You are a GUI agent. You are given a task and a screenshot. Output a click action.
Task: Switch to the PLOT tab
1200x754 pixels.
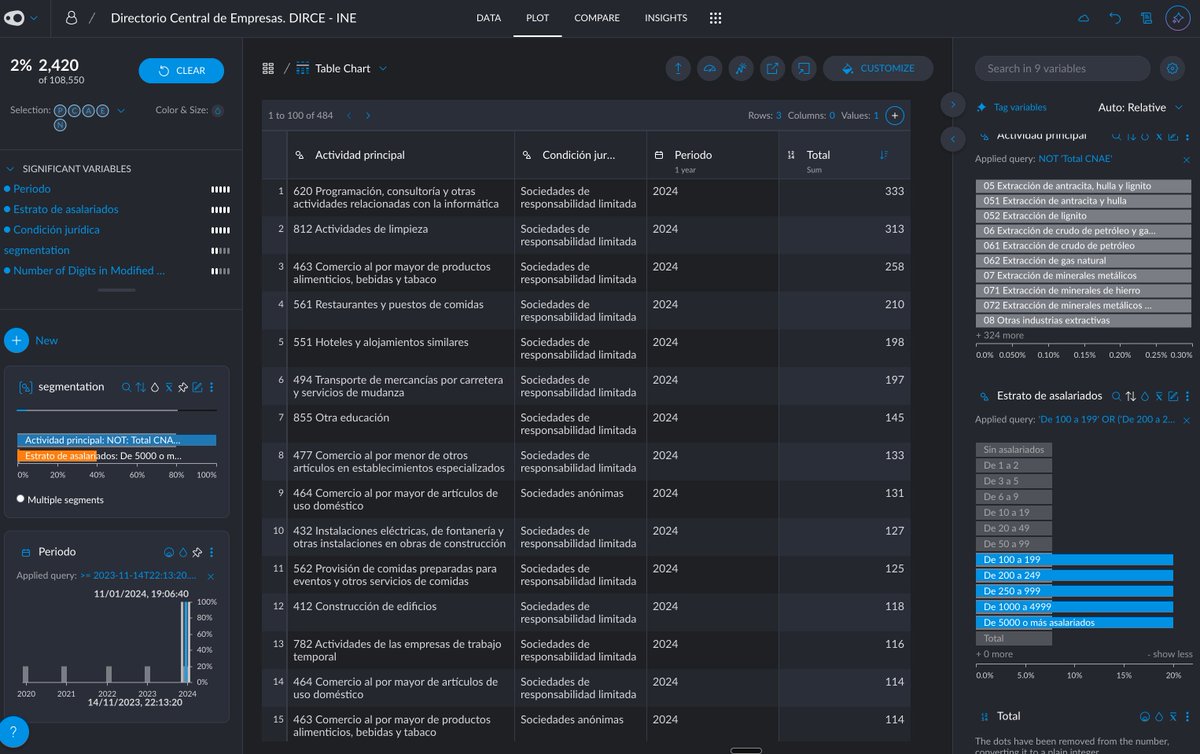click(x=537, y=18)
